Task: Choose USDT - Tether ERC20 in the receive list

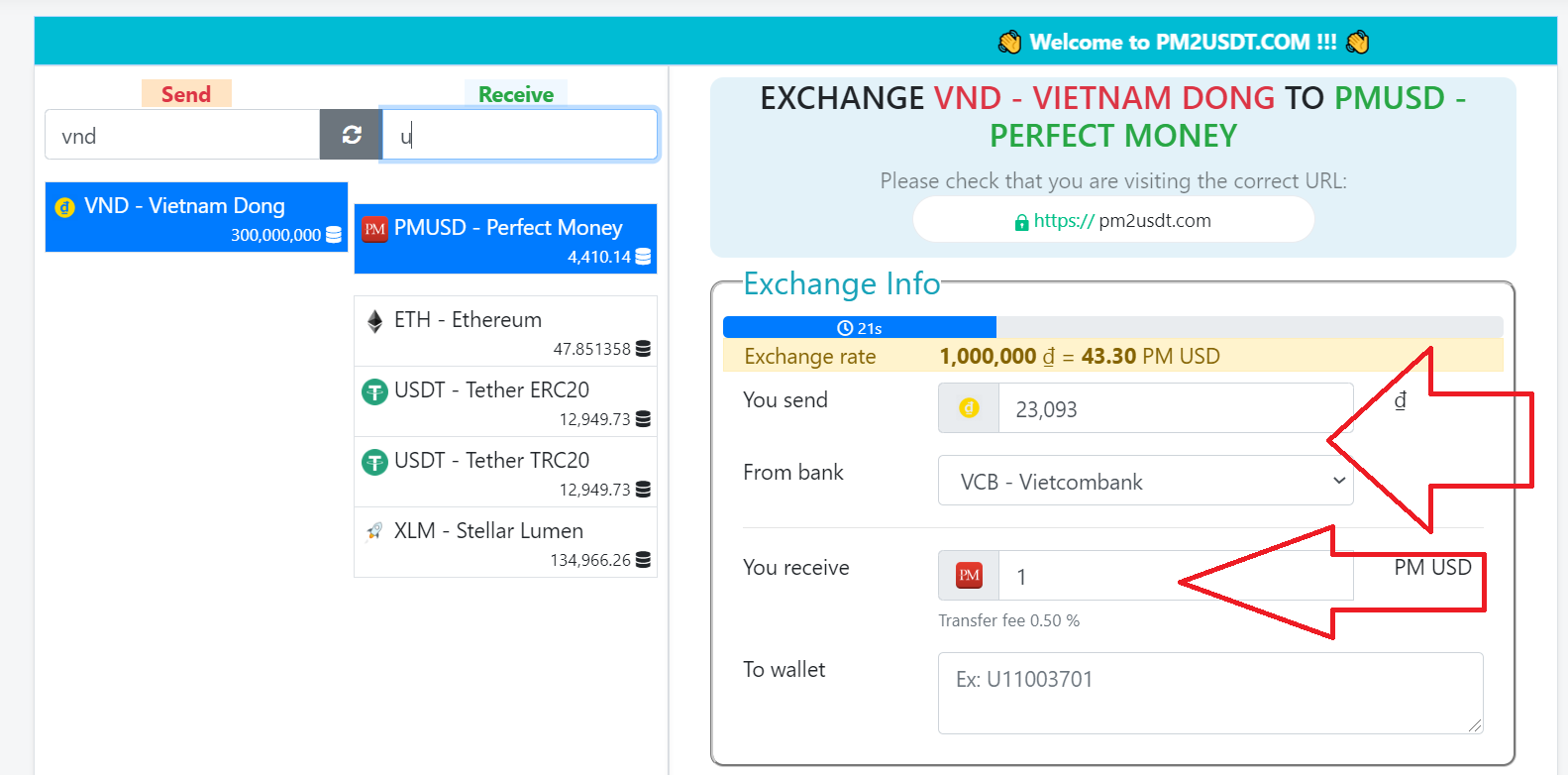Action: [x=505, y=401]
